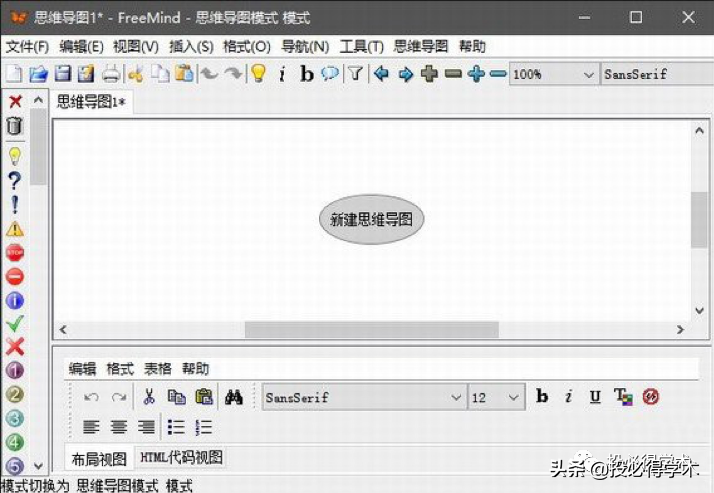
Task: Click the gray minus icon
Action: [x=453, y=73]
